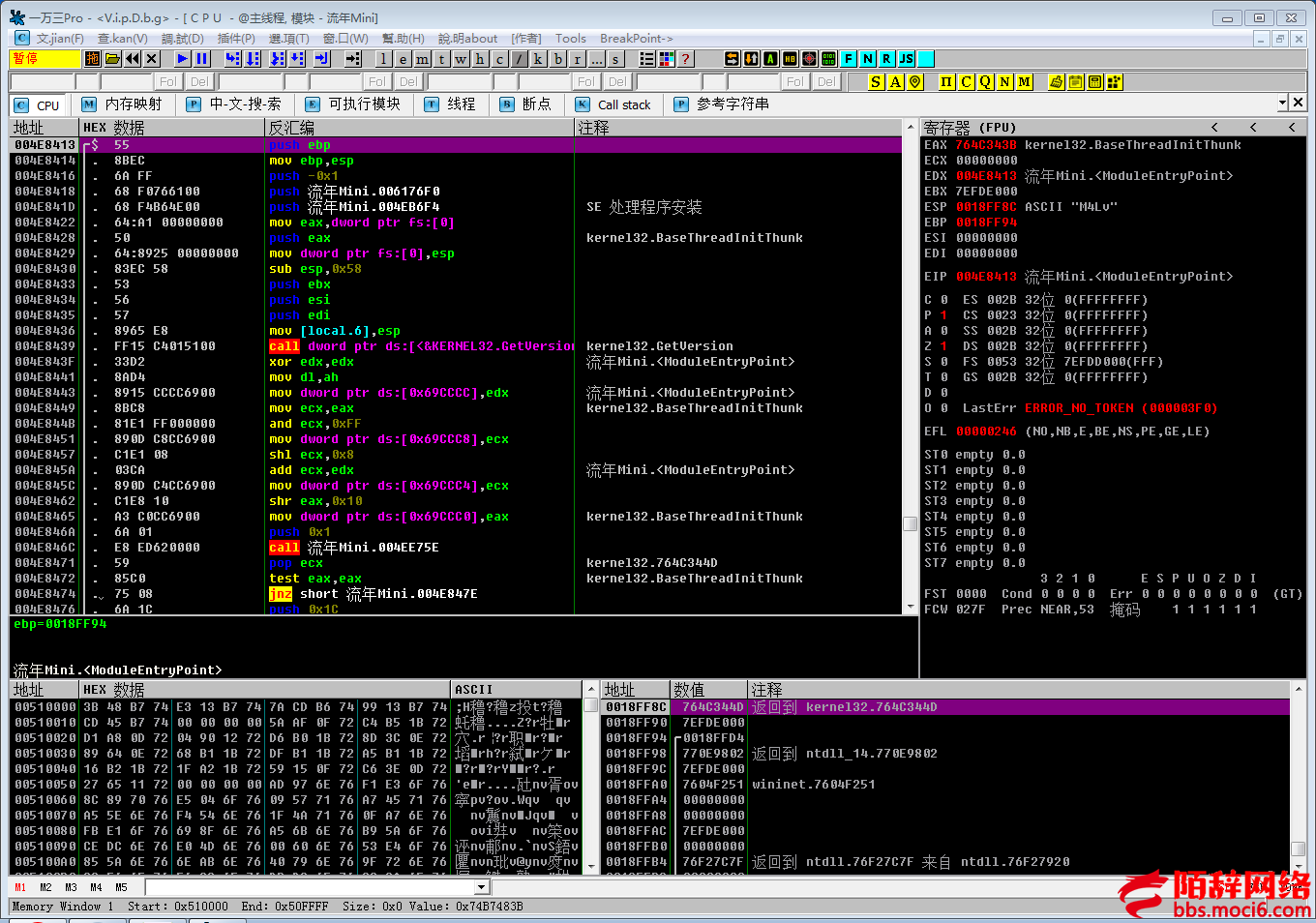Open Executable modules with 'e' button
This screenshot has height=923, width=1316.
(x=403, y=58)
